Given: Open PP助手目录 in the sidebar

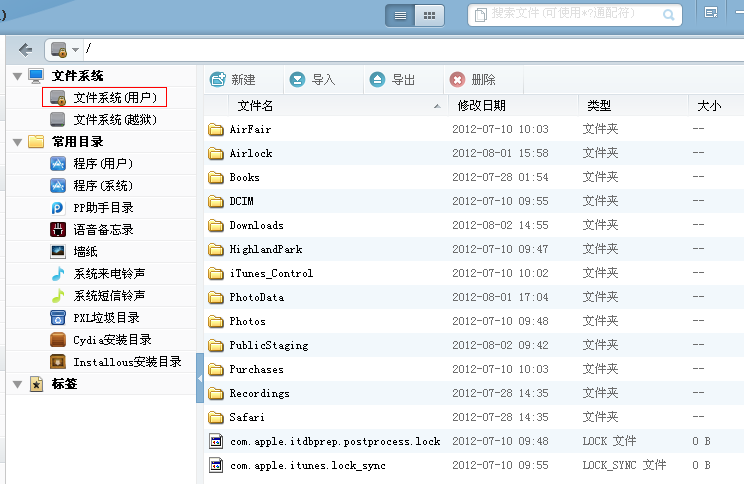Looking at the screenshot, I should coord(103,208).
